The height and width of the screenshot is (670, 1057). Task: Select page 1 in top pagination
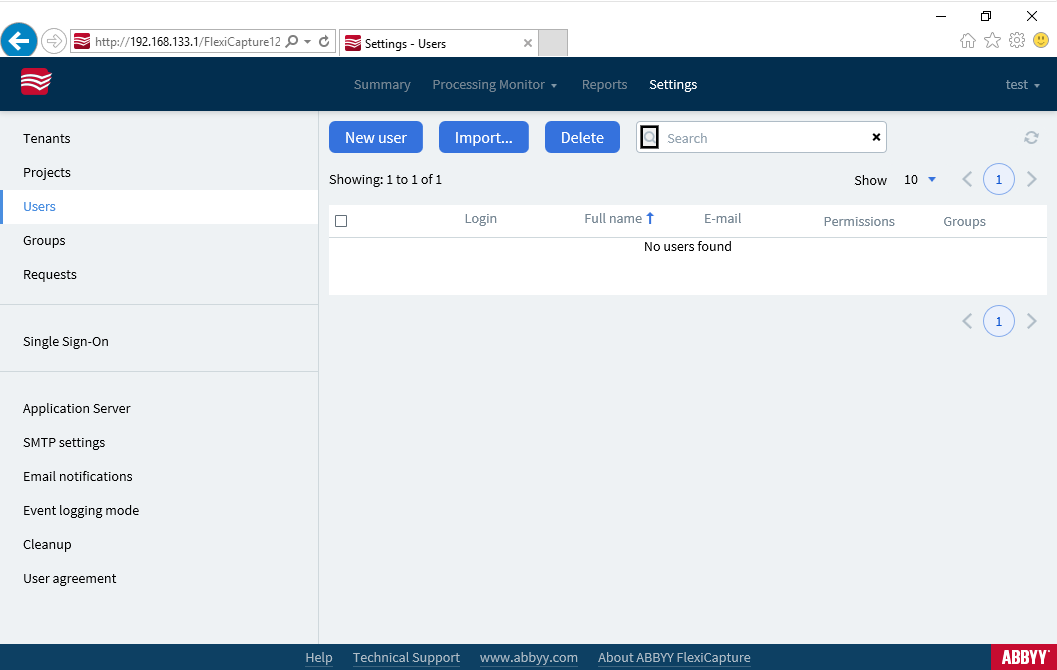[998, 179]
